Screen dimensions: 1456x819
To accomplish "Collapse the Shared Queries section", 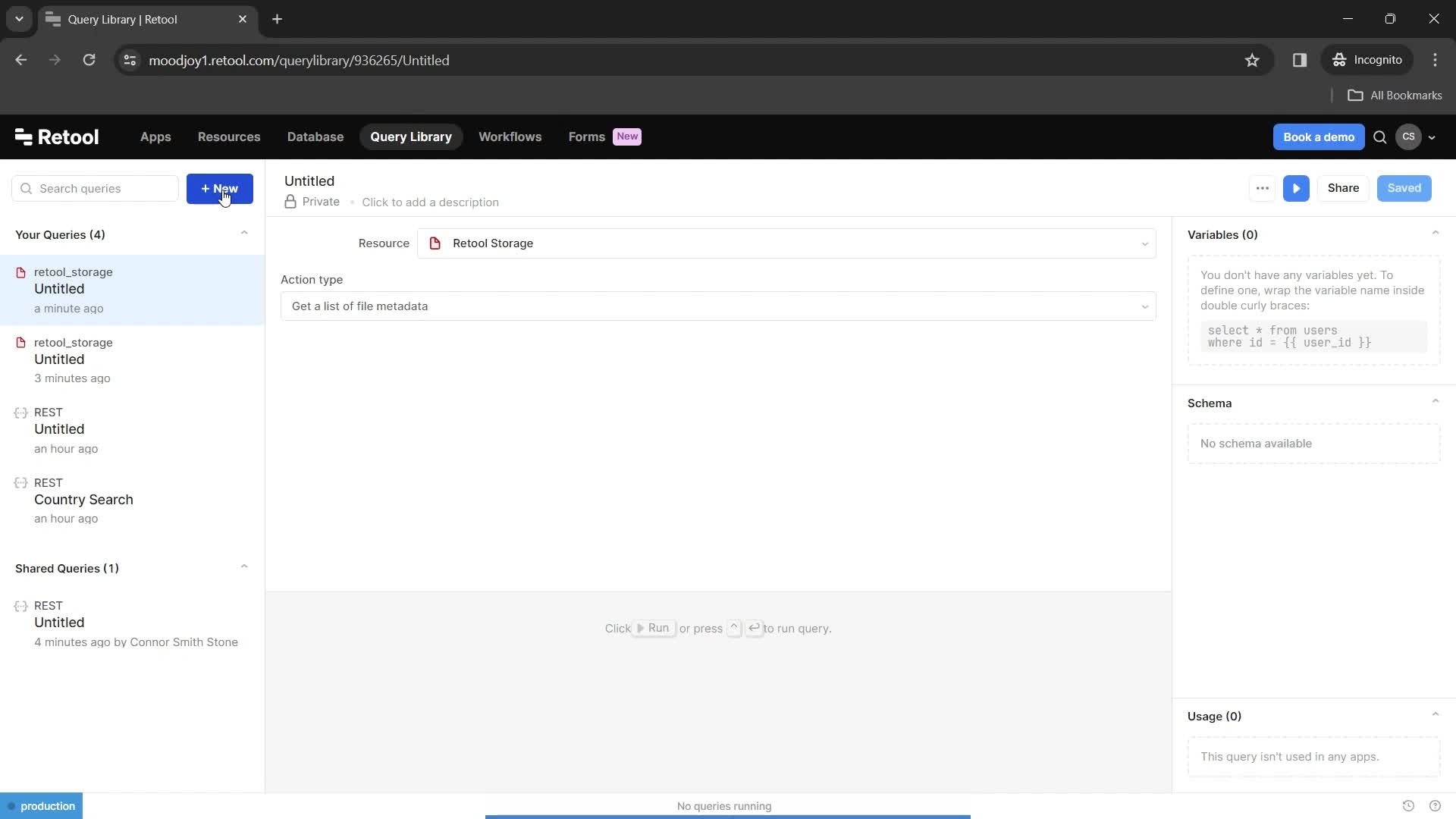I will click(244, 568).
